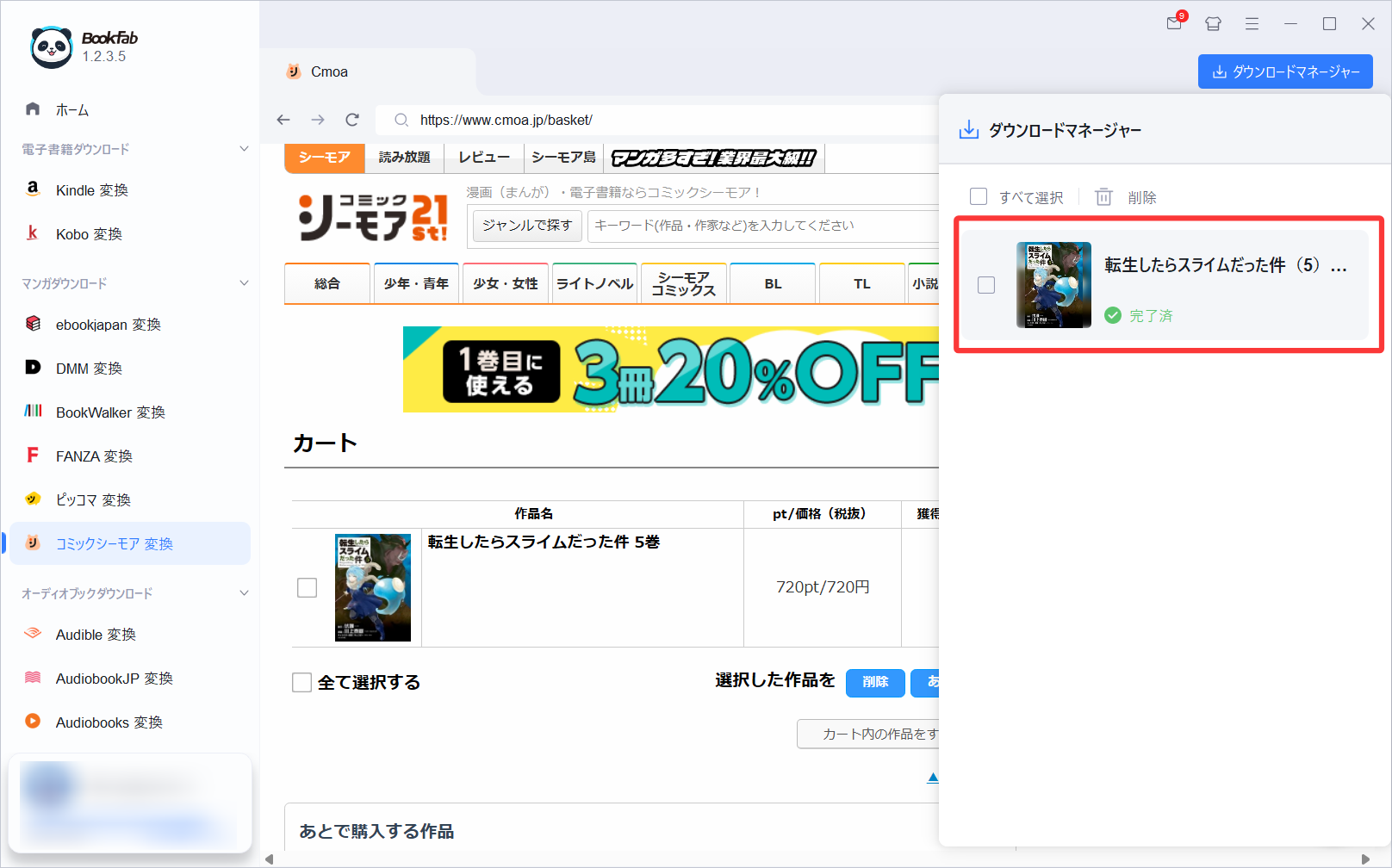Open the skin shirt icon in title bar
Viewport: 1392px width, 868px height.
coord(1214,24)
